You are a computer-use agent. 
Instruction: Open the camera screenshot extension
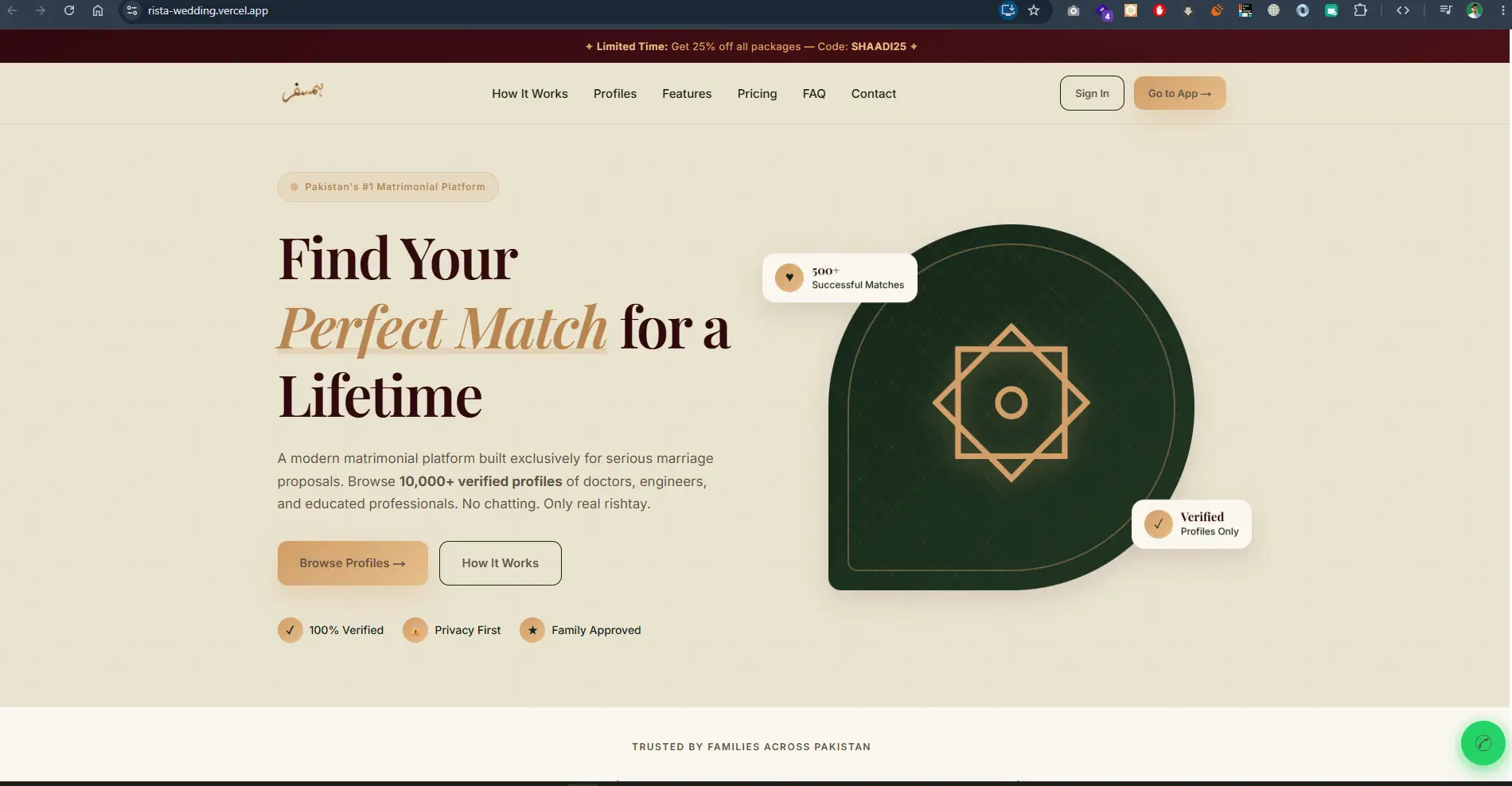(1074, 10)
